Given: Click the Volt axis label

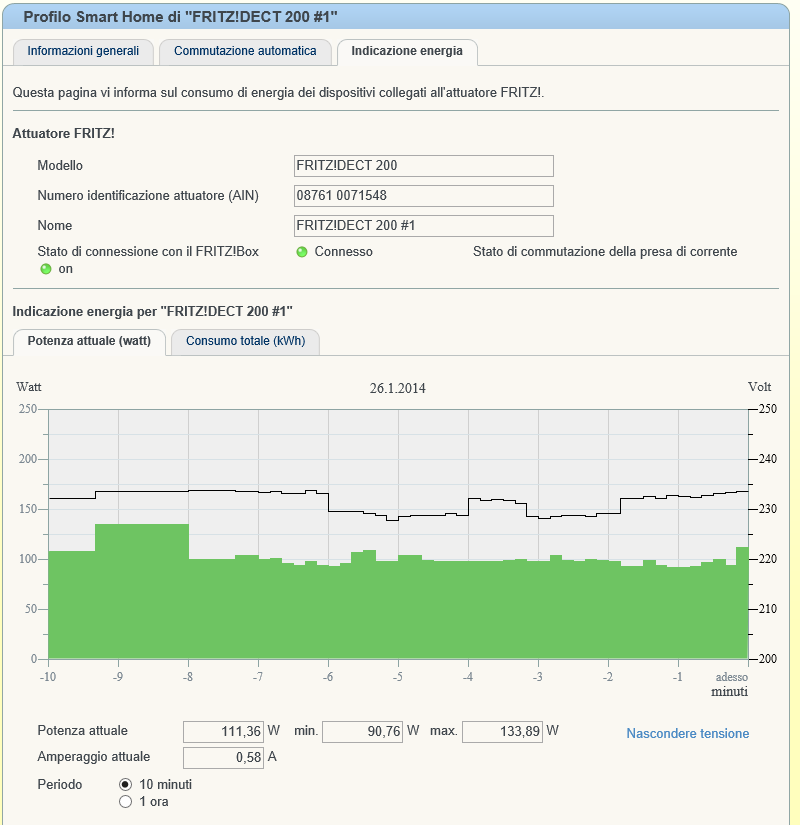Looking at the screenshot, I should 759,387.
